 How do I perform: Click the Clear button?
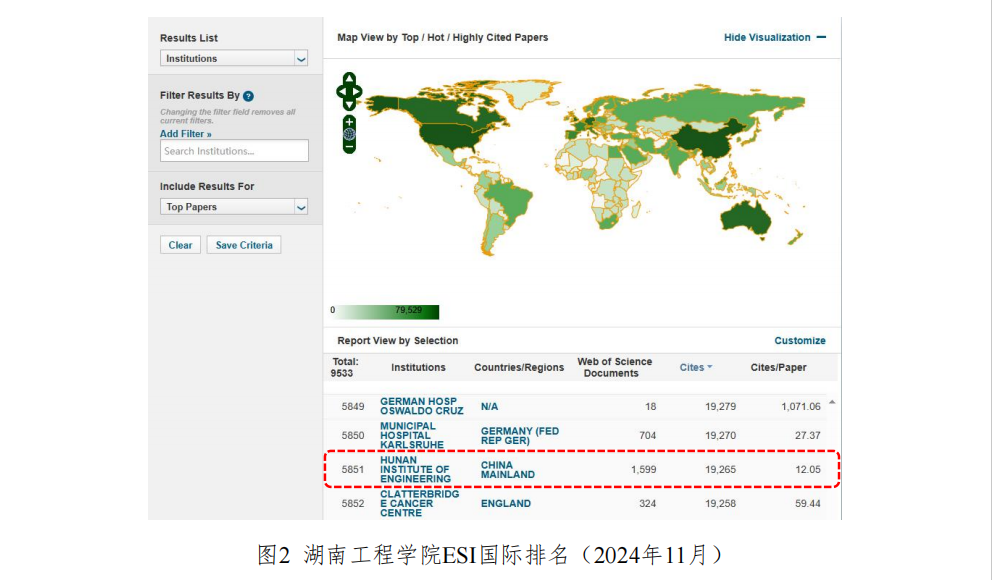point(180,245)
